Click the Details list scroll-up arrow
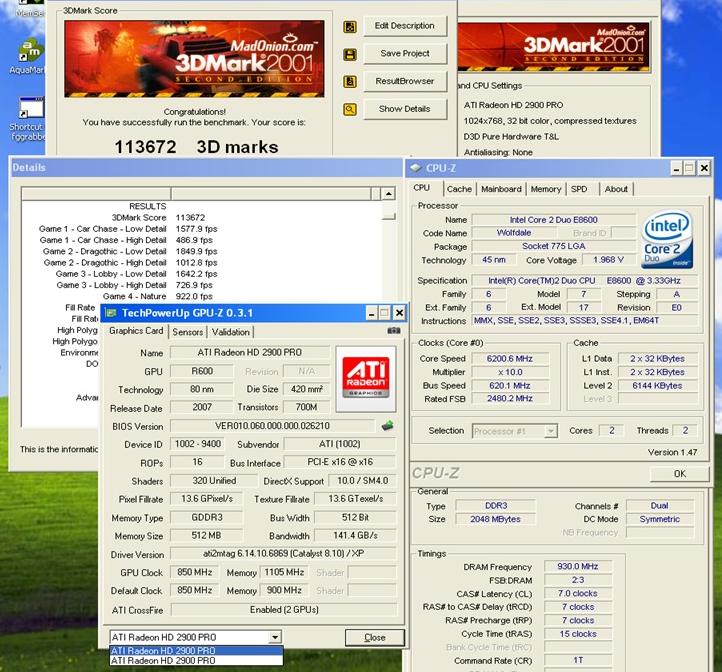 coord(389,193)
